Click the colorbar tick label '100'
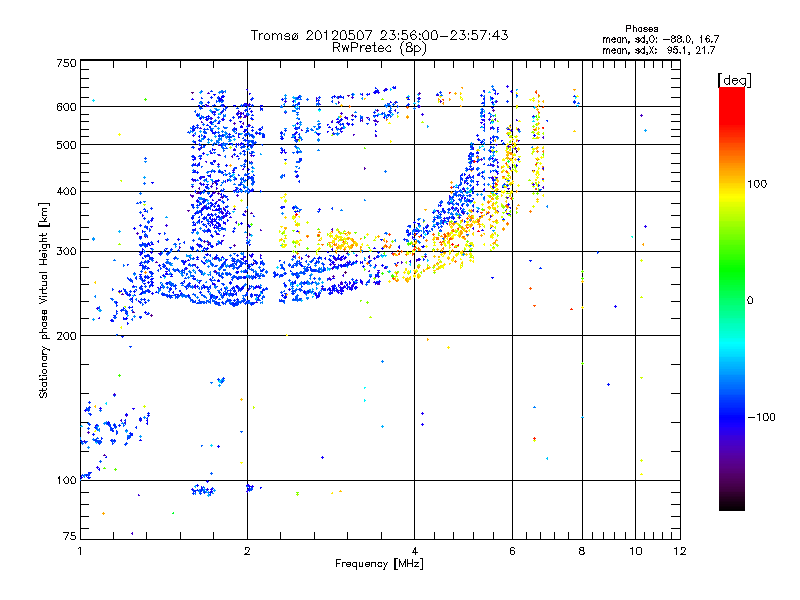 [757, 184]
